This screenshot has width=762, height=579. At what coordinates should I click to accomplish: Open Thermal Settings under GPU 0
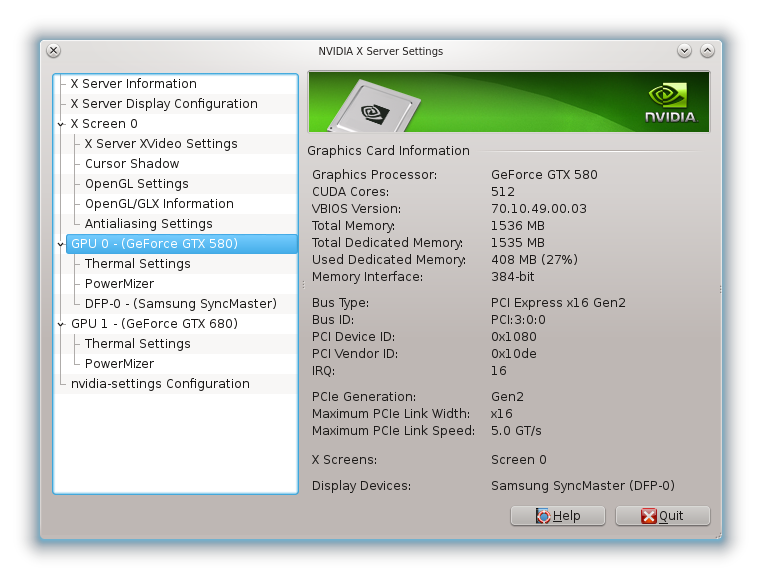138,263
